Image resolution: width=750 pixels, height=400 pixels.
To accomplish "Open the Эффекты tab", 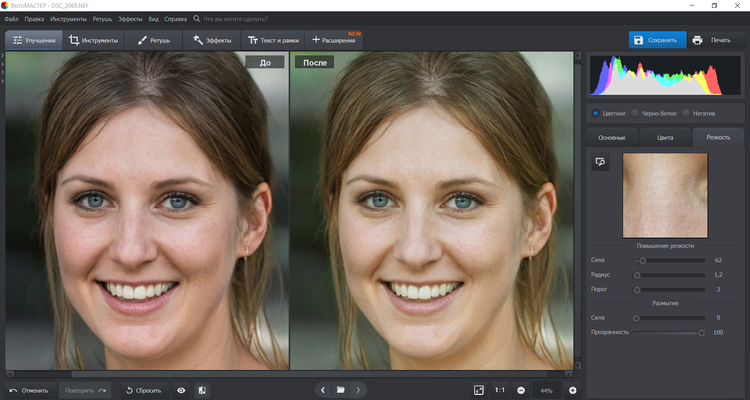I will click(x=212, y=40).
